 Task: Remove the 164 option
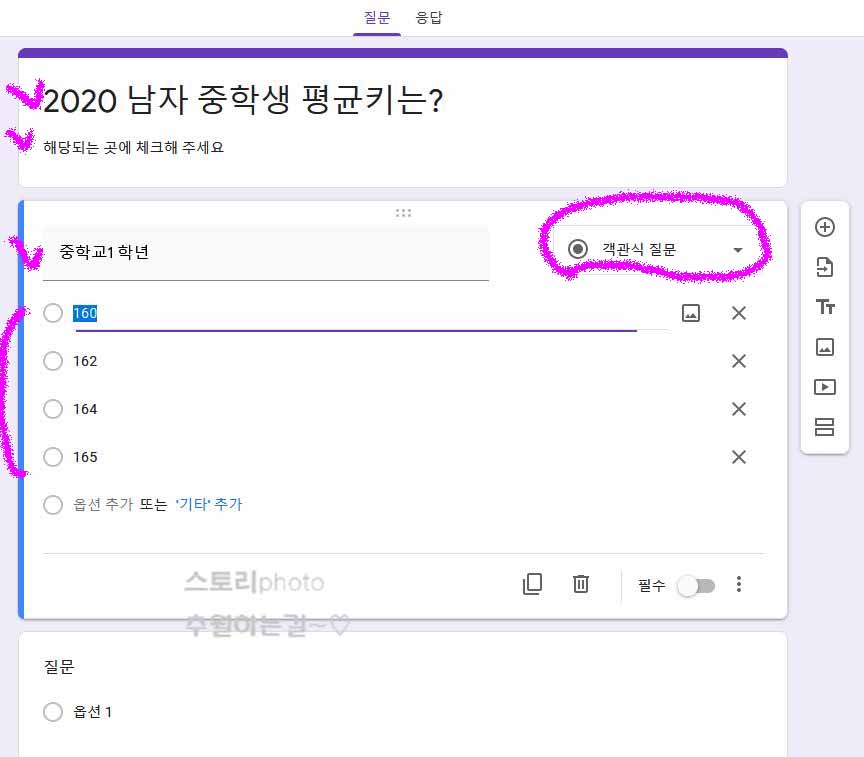click(738, 409)
